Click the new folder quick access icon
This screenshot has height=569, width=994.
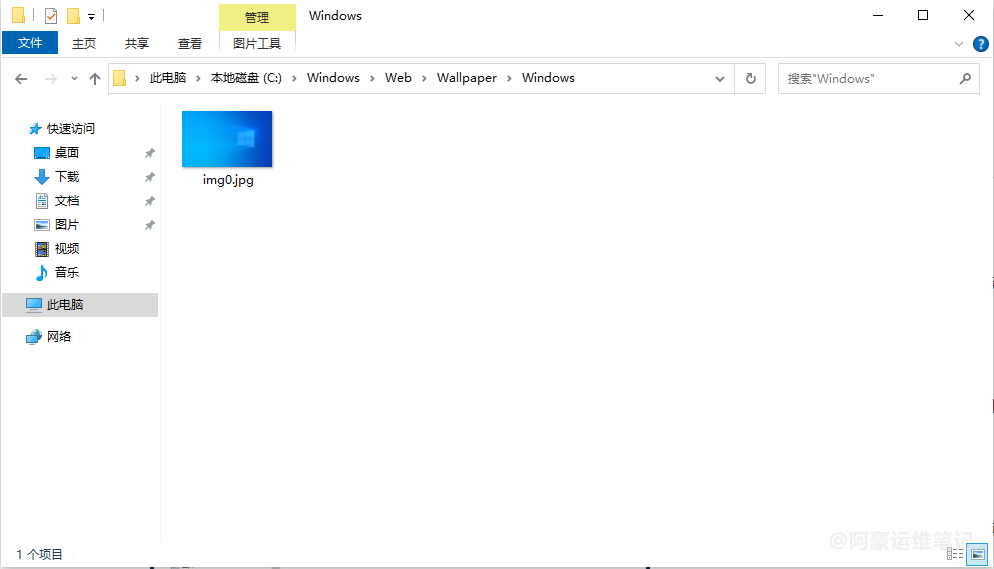(74, 16)
